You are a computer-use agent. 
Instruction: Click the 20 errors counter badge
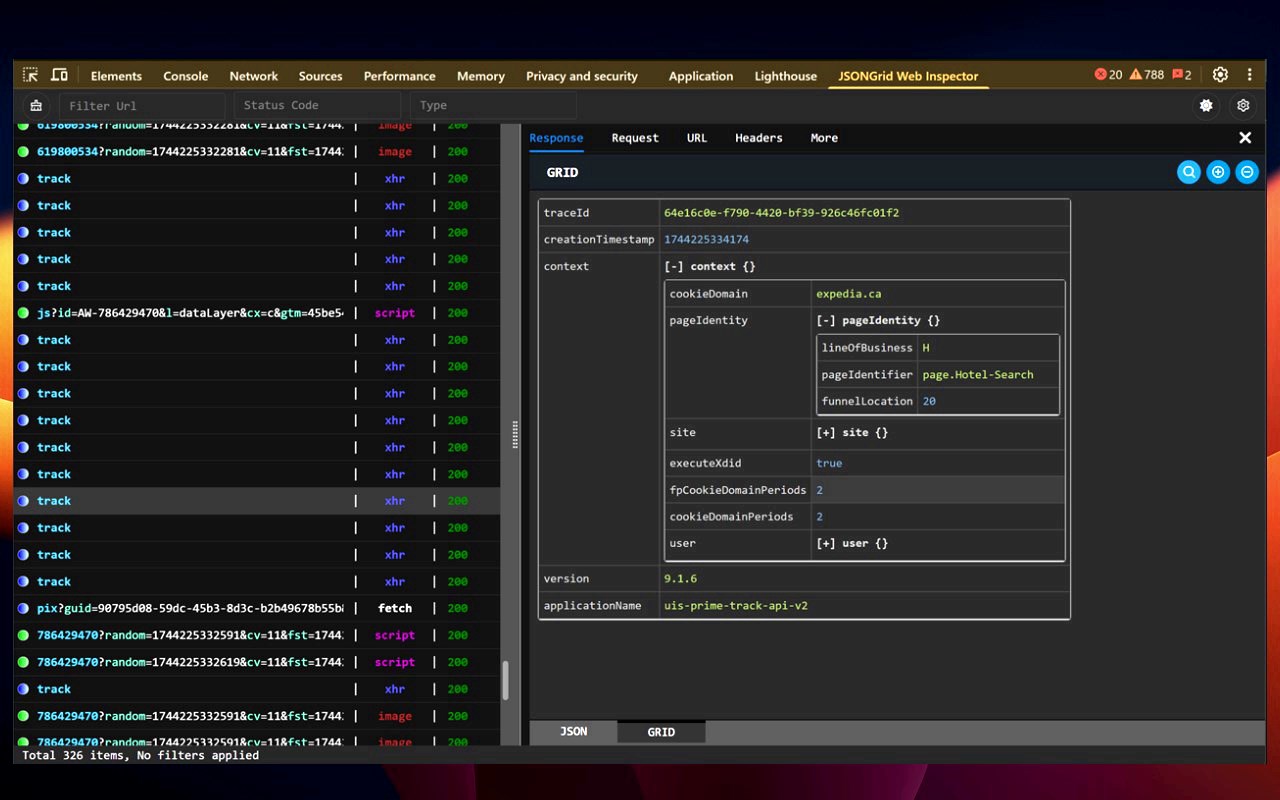click(1108, 75)
